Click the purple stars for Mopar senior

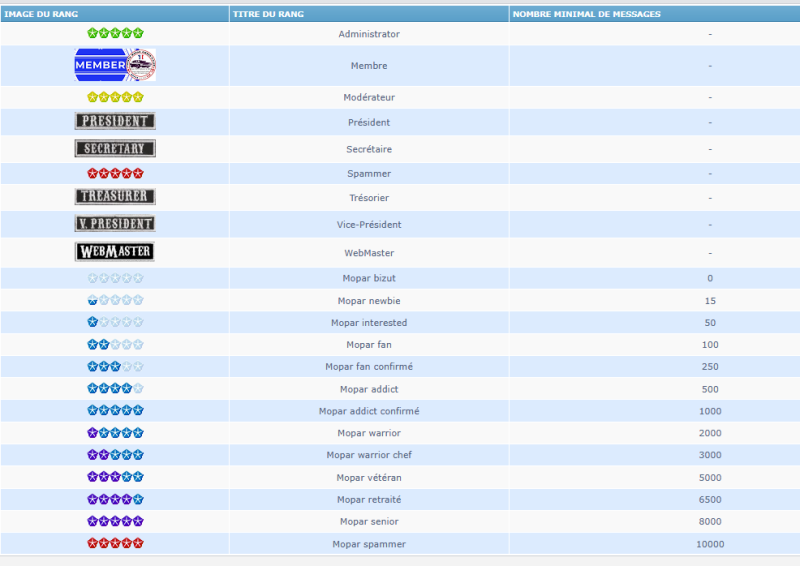point(115,521)
